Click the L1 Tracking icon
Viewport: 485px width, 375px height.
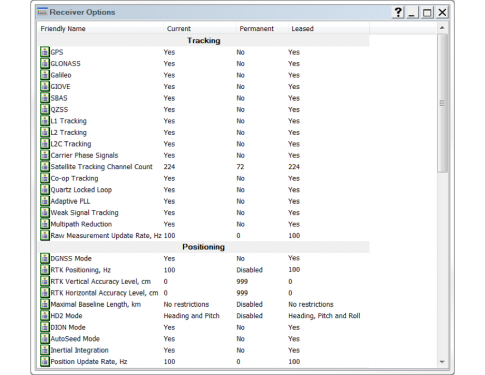point(45,121)
